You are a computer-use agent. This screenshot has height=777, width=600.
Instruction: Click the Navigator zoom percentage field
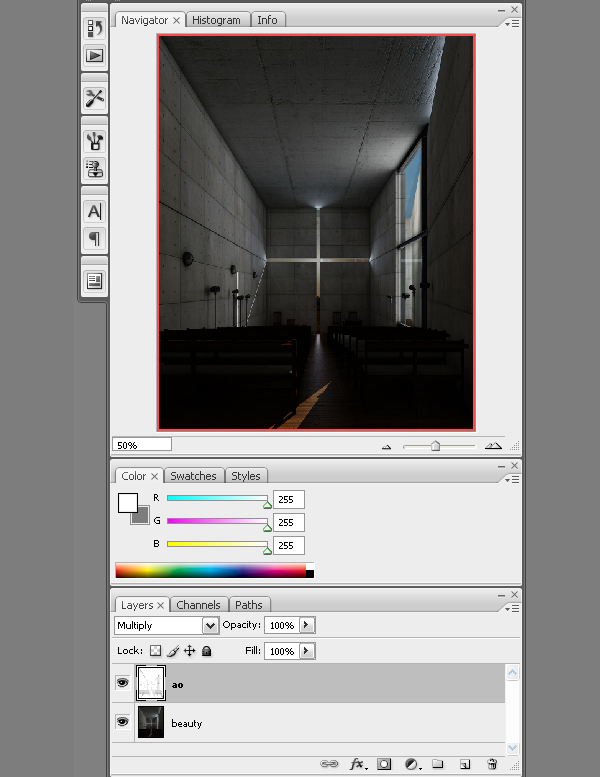(141, 445)
